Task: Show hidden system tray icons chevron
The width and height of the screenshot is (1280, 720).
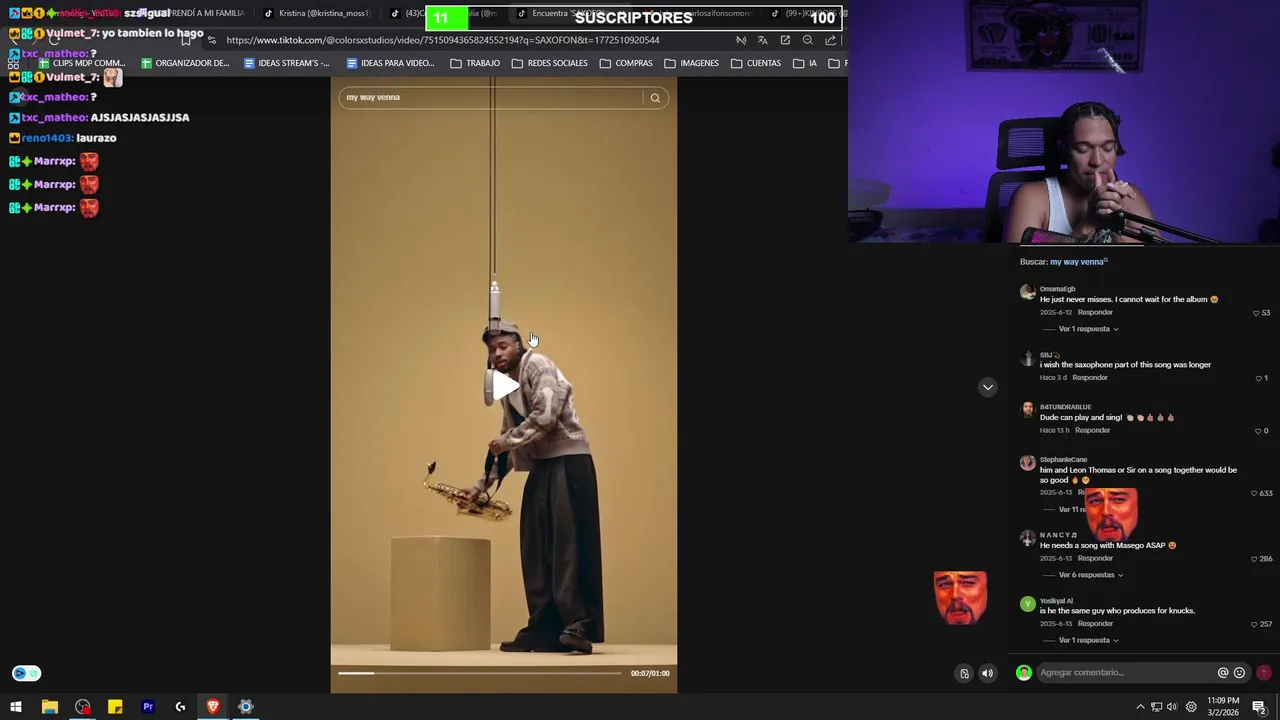Action: pos(1140,707)
